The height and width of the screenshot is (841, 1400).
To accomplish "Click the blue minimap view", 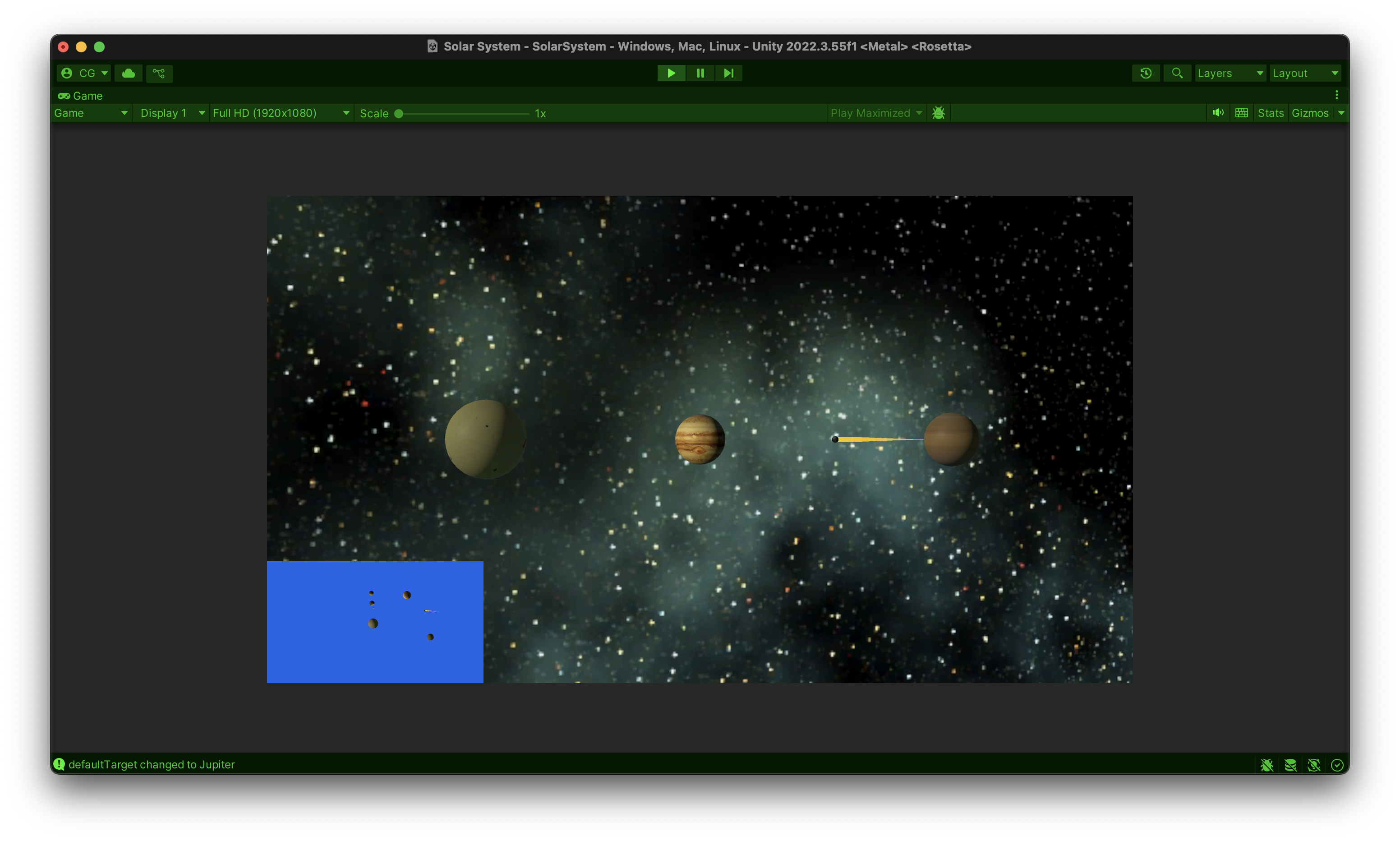I will [375, 622].
